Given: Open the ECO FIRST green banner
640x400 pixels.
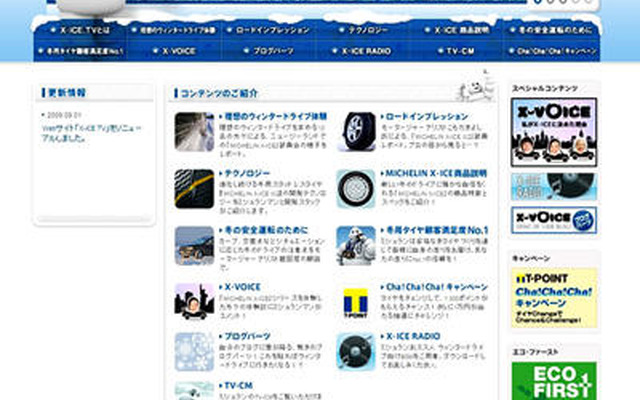Looking at the screenshot, I should pyautogui.click(x=554, y=381).
